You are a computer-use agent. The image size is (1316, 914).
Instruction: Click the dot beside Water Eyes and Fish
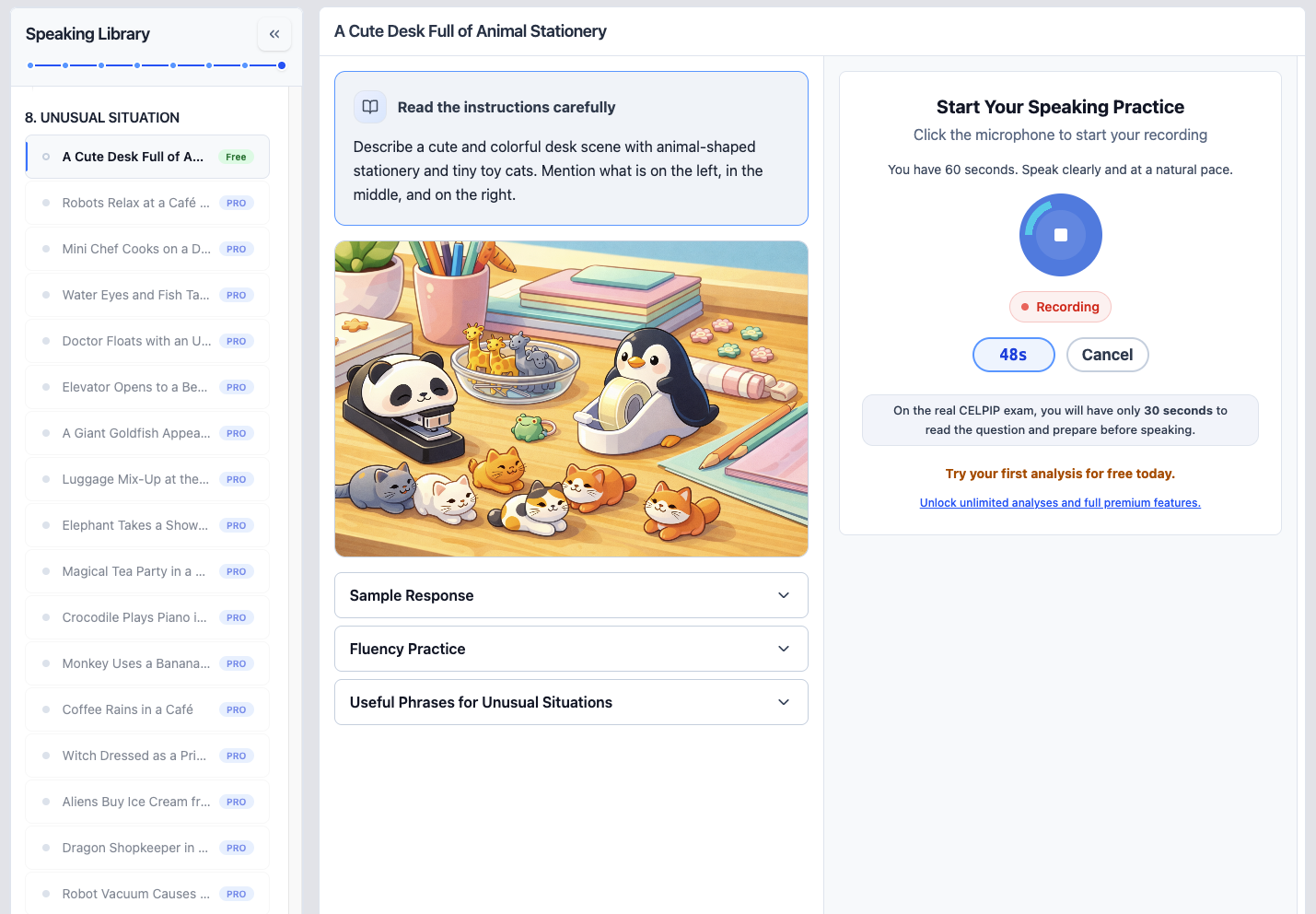pyautogui.click(x=45, y=295)
